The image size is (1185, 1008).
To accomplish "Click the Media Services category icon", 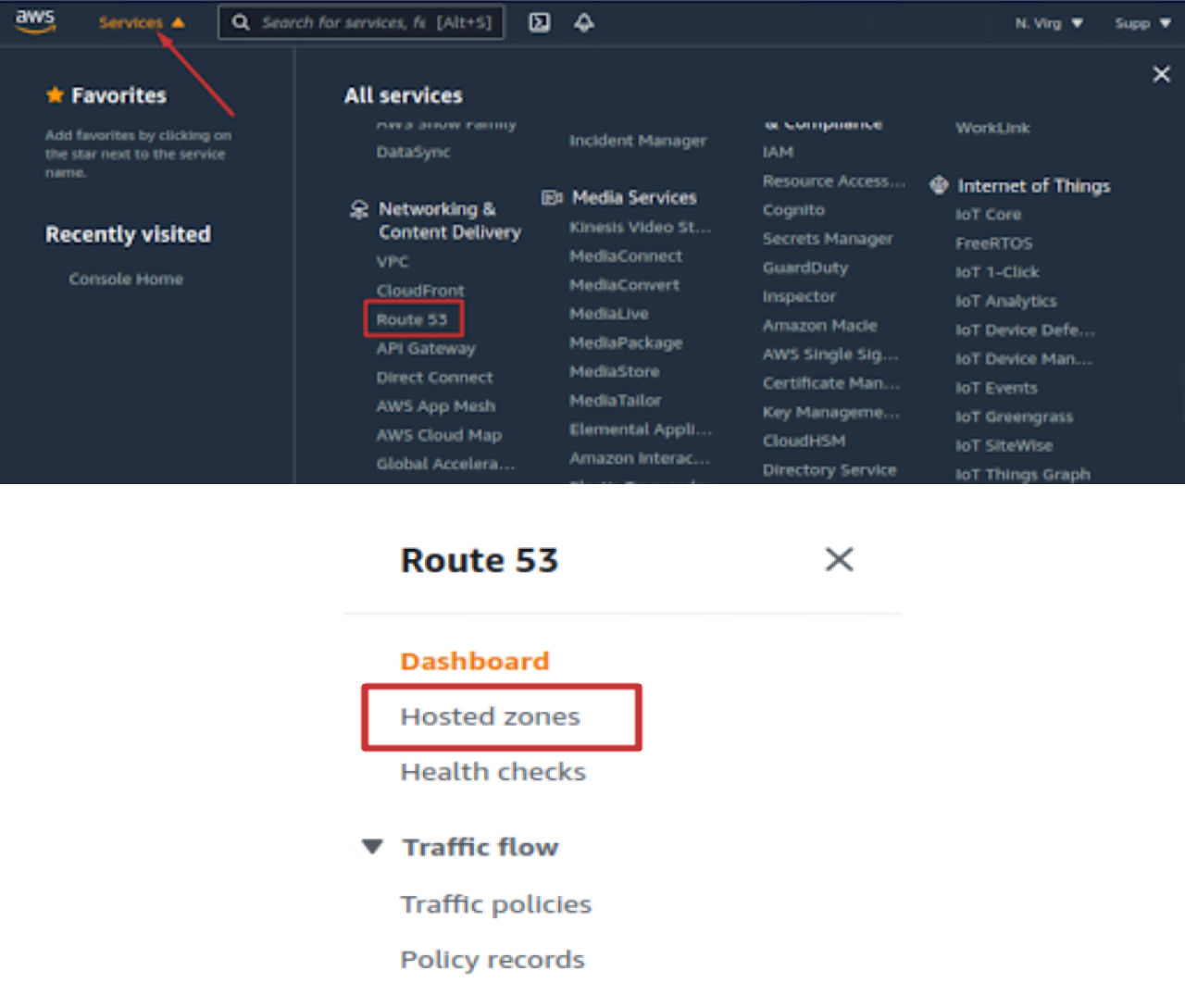I will coord(552,197).
